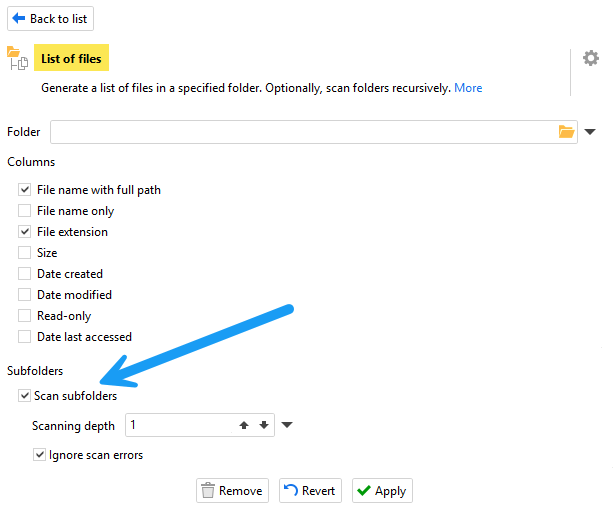The image size is (615, 518).
Task: Go back to list
Action: click(x=50, y=18)
